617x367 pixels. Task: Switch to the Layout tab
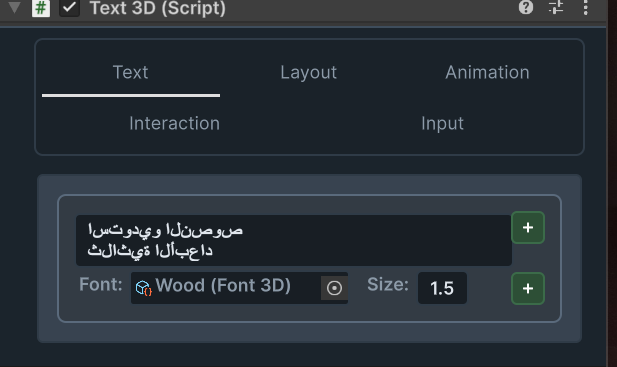click(x=309, y=72)
